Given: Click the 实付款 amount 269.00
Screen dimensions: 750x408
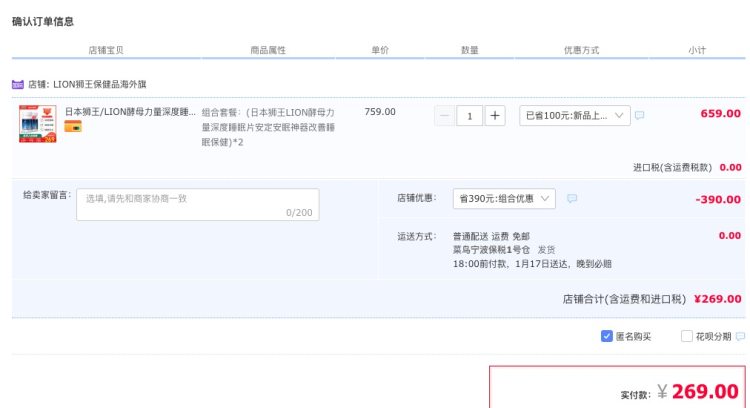Looking at the screenshot, I should click(x=705, y=392).
